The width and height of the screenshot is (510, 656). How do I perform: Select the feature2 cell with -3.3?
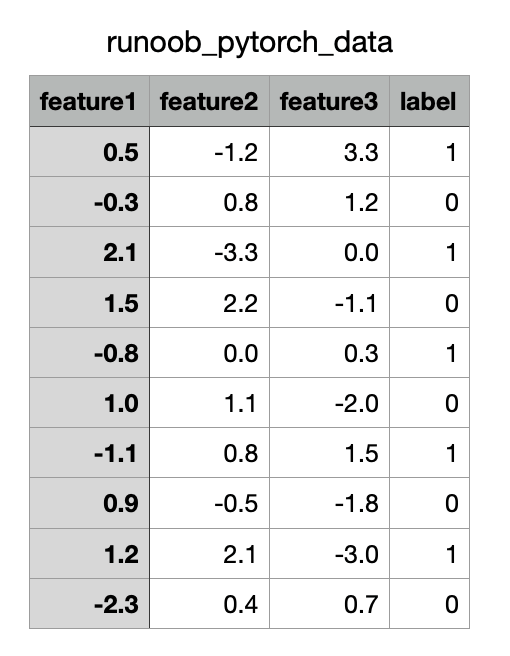(210, 252)
